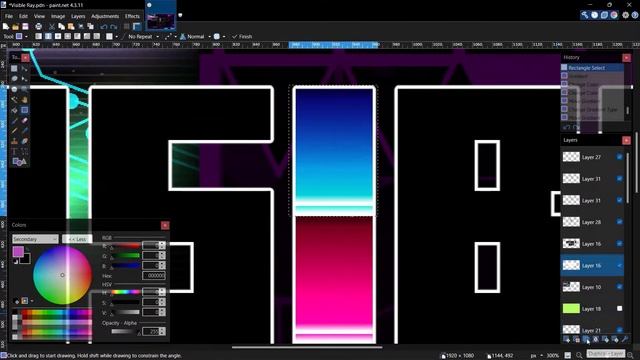Select the Lasso Select tool

[14, 78]
